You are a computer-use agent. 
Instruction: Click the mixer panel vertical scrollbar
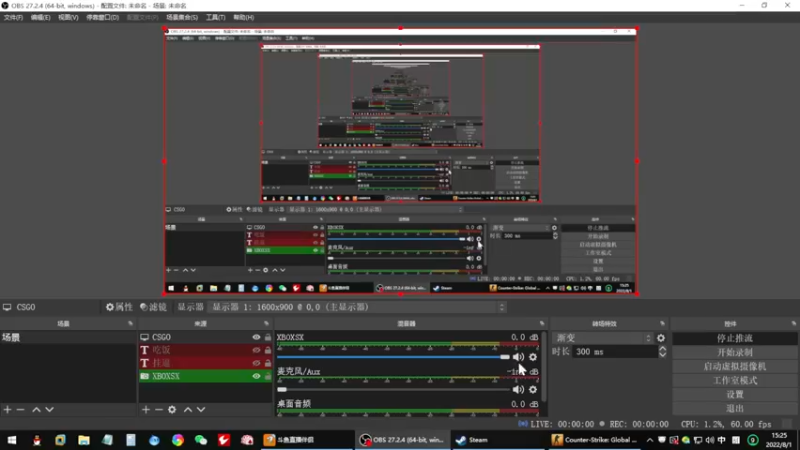click(544, 366)
